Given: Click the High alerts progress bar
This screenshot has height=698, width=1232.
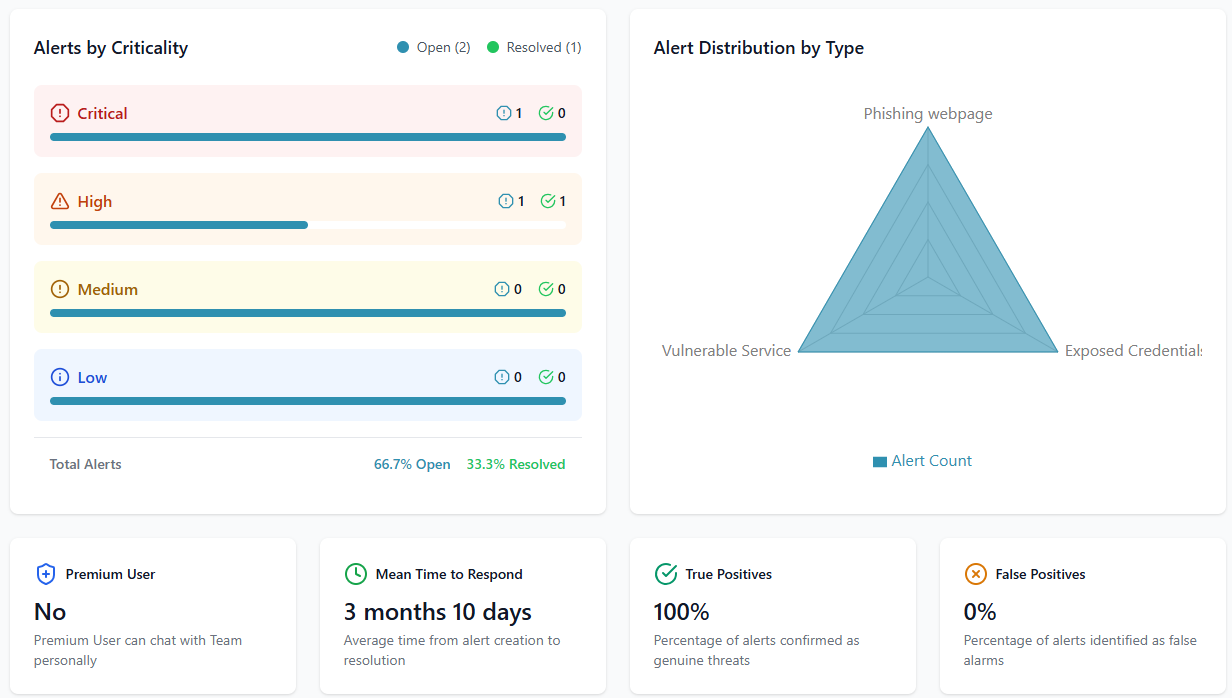Looking at the screenshot, I should [307, 225].
